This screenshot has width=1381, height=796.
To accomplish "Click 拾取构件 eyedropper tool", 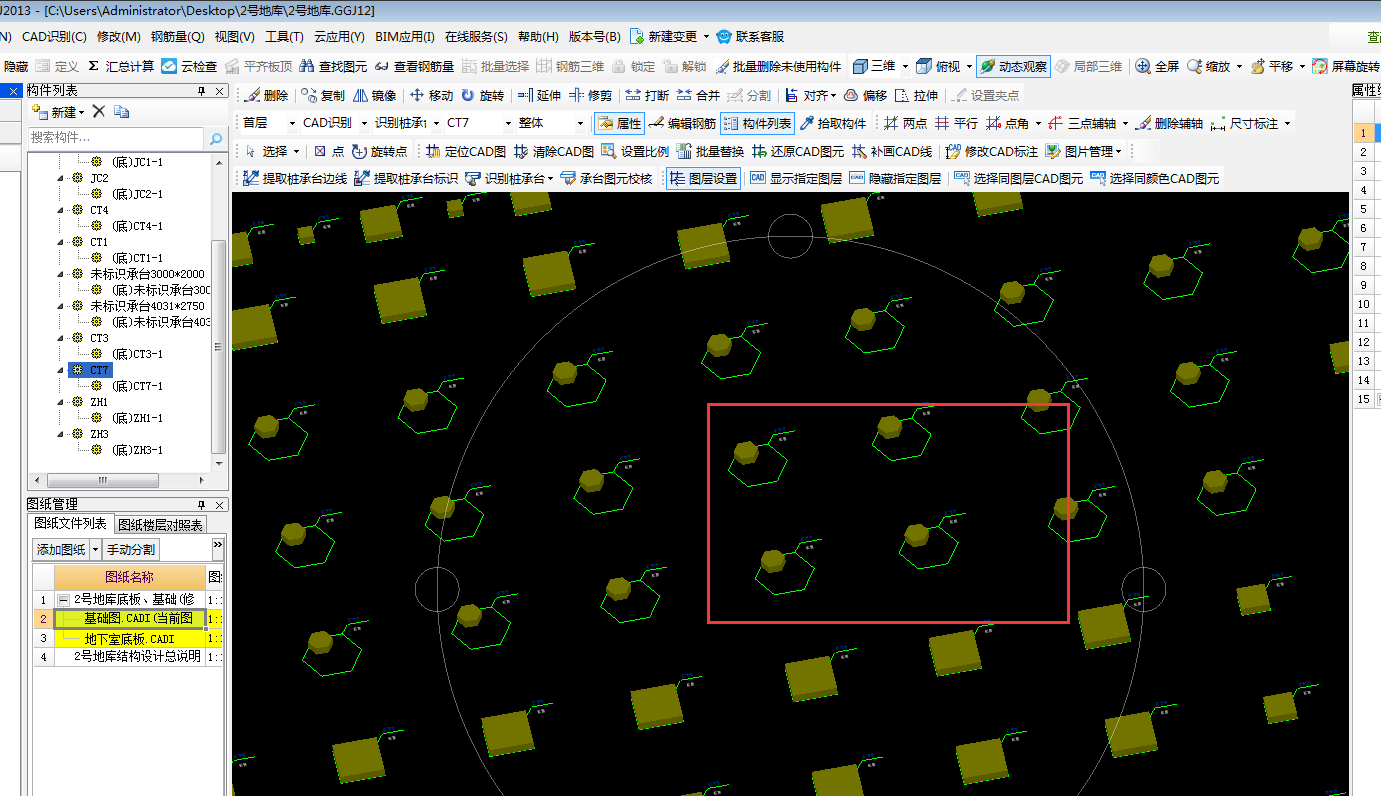I will [833, 124].
